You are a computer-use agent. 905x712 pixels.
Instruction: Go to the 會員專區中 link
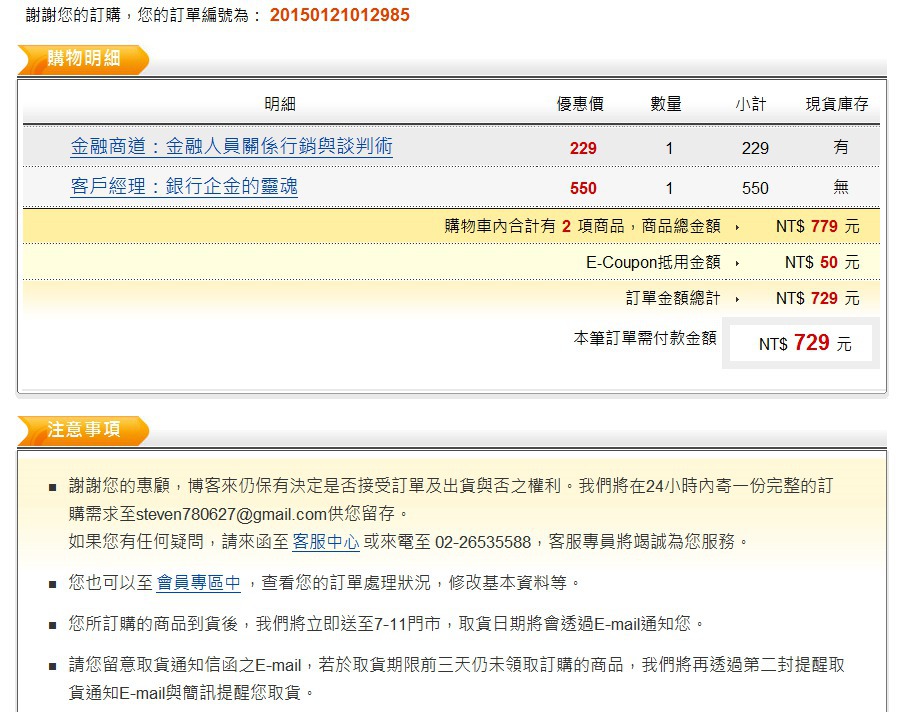(x=199, y=583)
